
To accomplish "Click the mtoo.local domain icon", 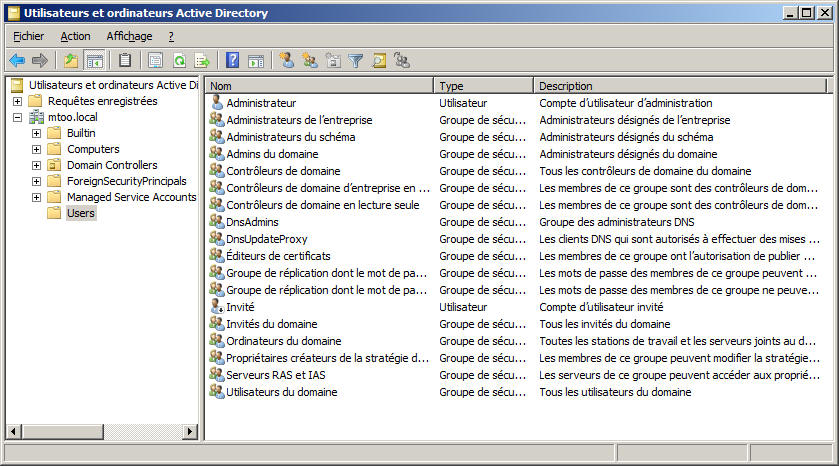I will pos(36,117).
